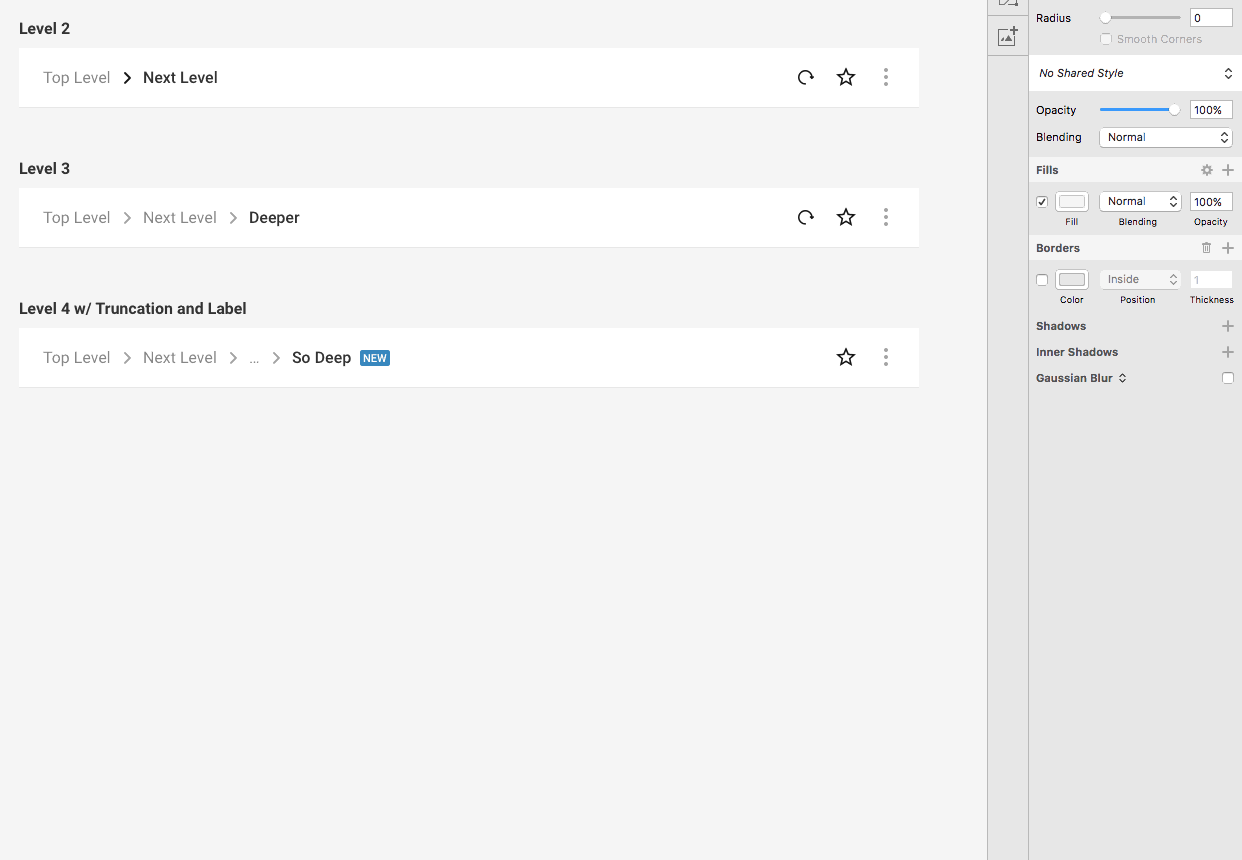This screenshot has width=1242, height=860.
Task: Click the refresh icon on the Level 2 breadcrumb
Action: tap(806, 77)
